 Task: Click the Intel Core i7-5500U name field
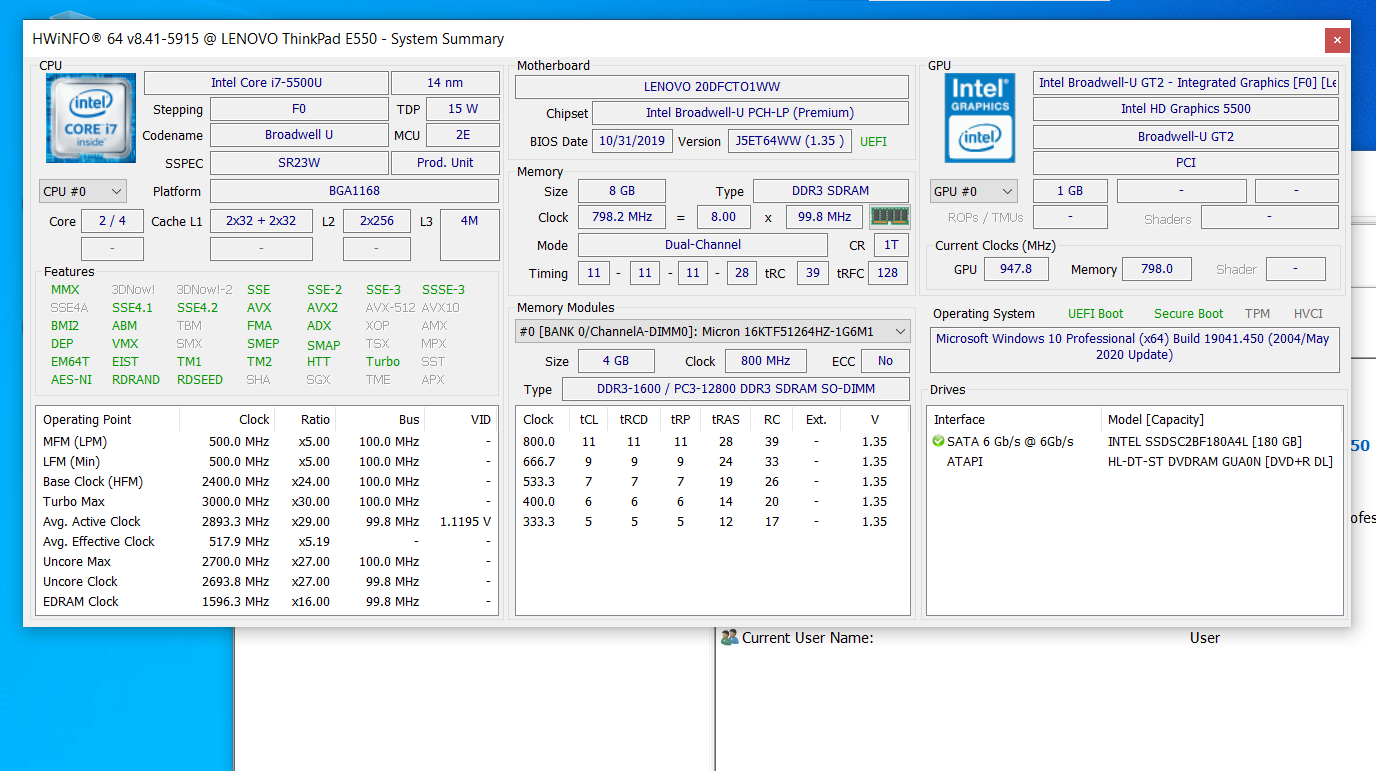tap(266, 83)
